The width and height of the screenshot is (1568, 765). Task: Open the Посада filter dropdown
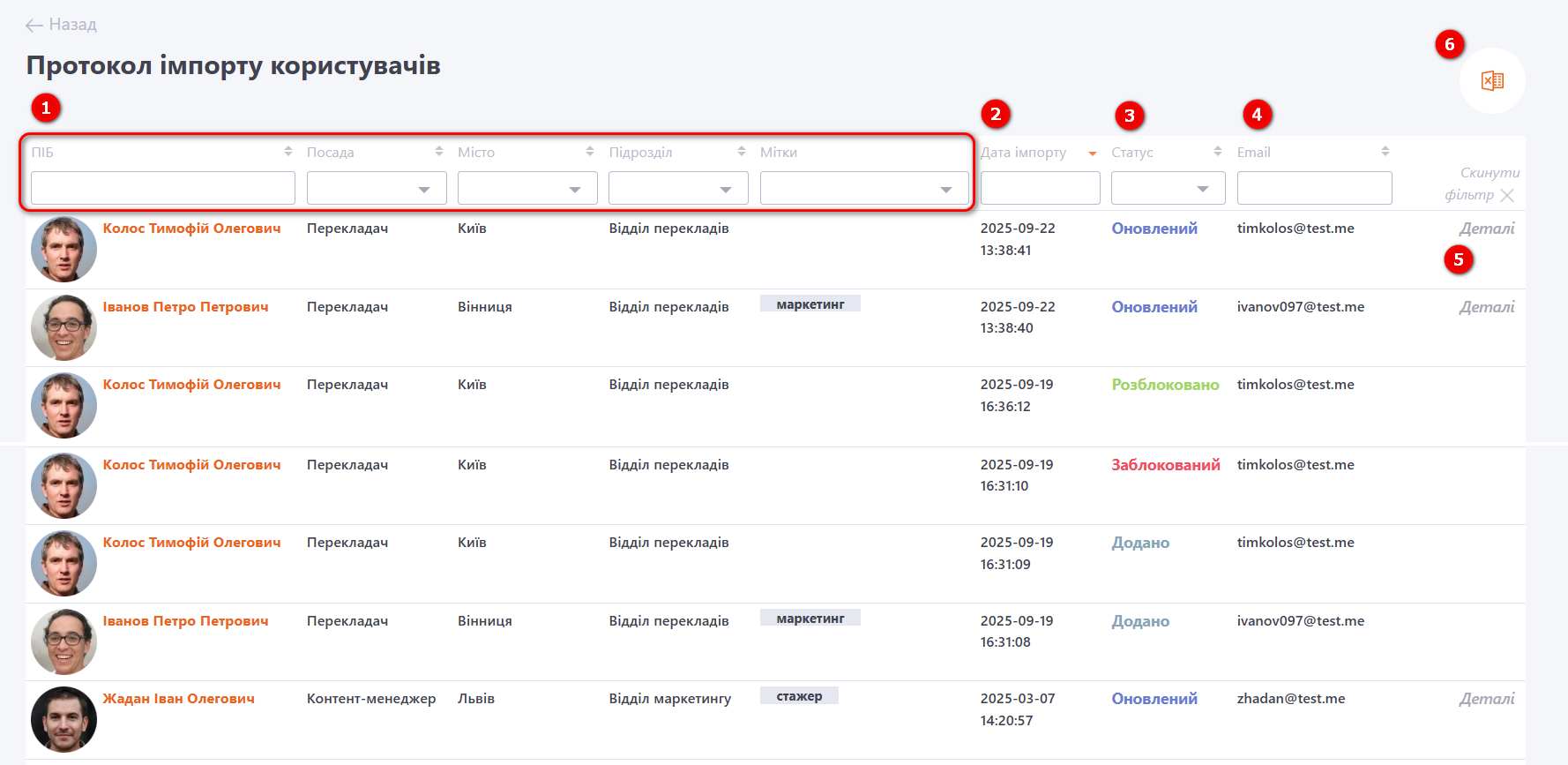[377, 189]
